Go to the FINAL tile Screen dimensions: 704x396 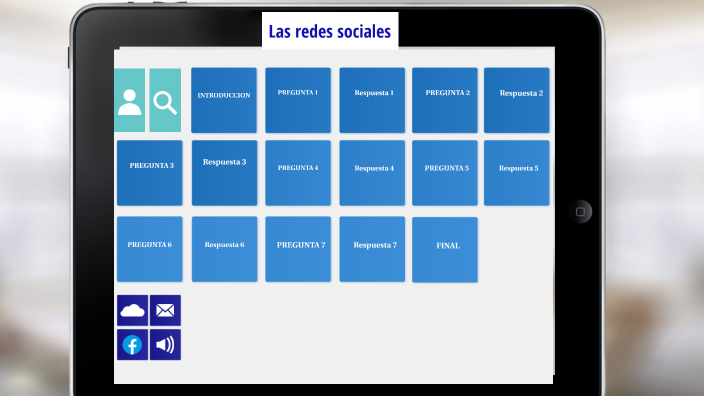pyautogui.click(x=445, y=250)
